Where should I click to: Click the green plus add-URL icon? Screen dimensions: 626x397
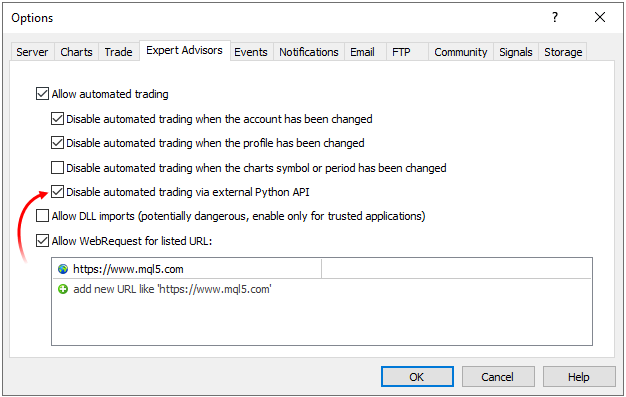[63, 289]
